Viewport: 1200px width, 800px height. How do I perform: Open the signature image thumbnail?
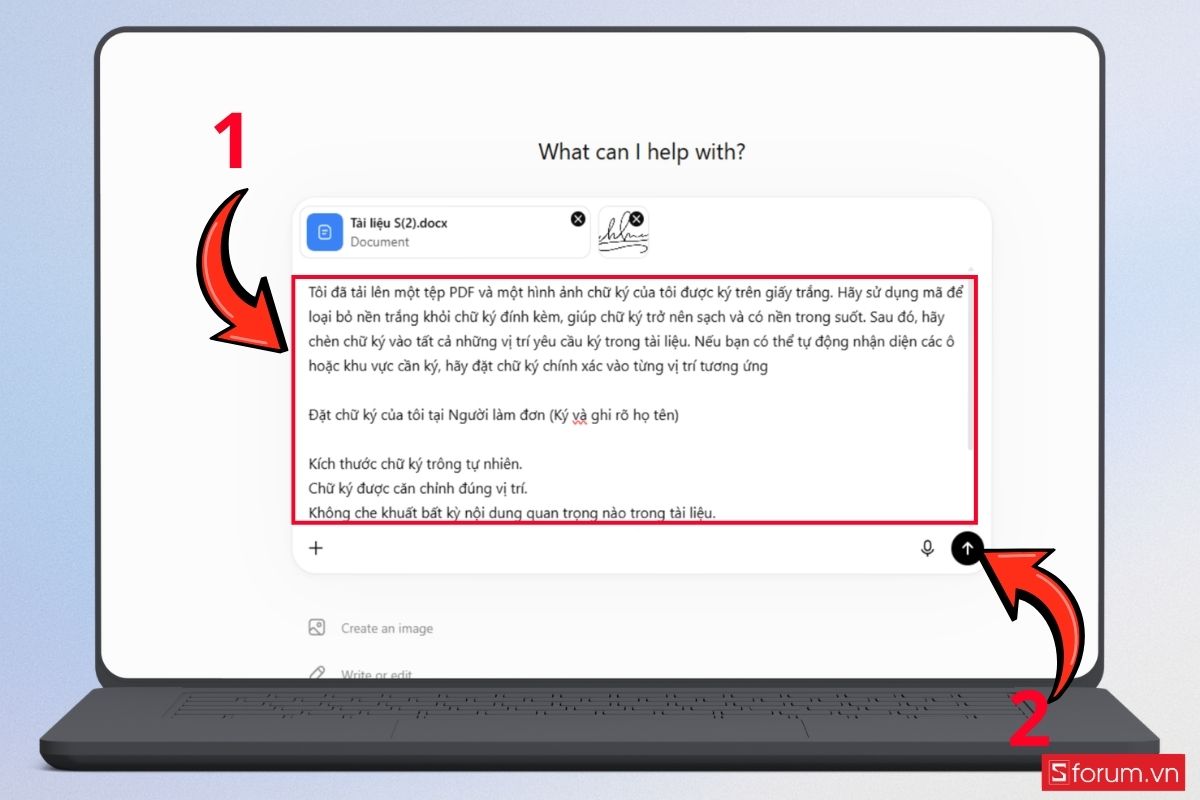pyautogui.click(x=623, y=232)
